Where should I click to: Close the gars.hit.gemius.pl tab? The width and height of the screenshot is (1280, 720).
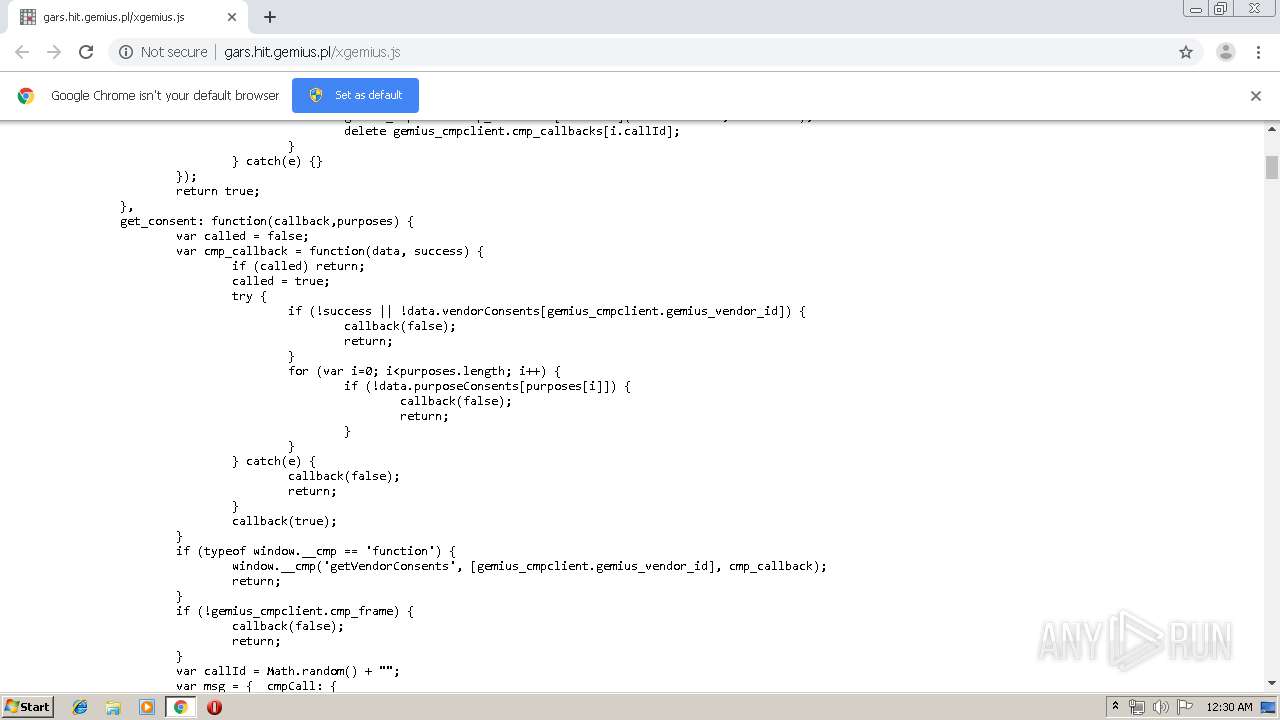pos(232,17)
